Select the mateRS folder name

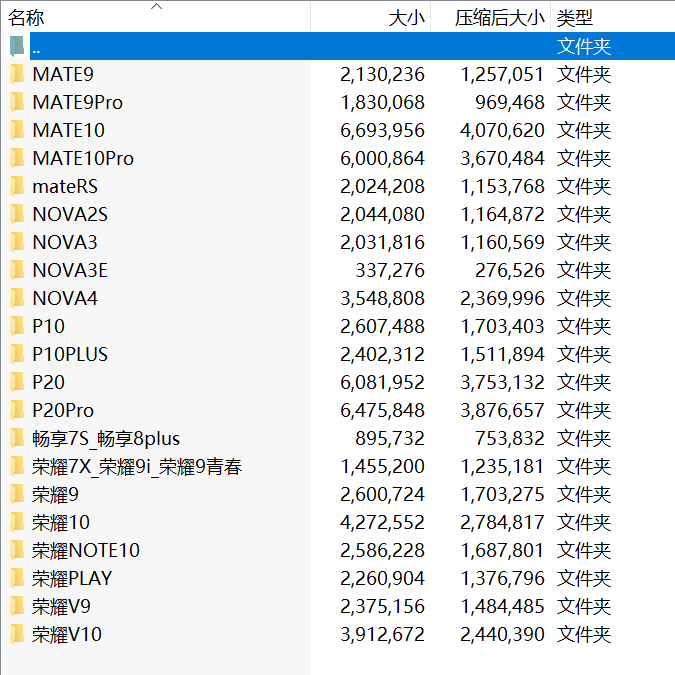click(x=65, y=186)
